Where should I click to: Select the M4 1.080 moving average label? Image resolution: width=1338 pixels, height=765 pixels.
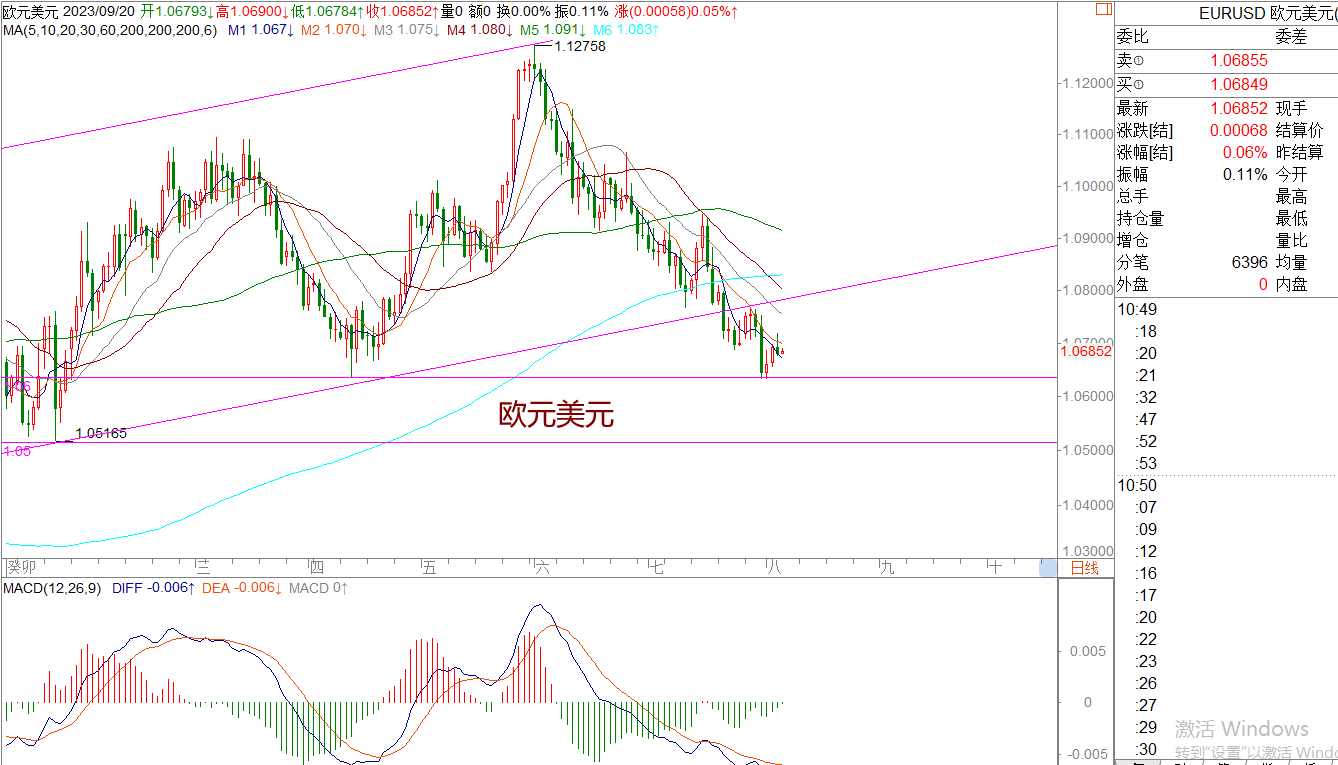[480, 30]
